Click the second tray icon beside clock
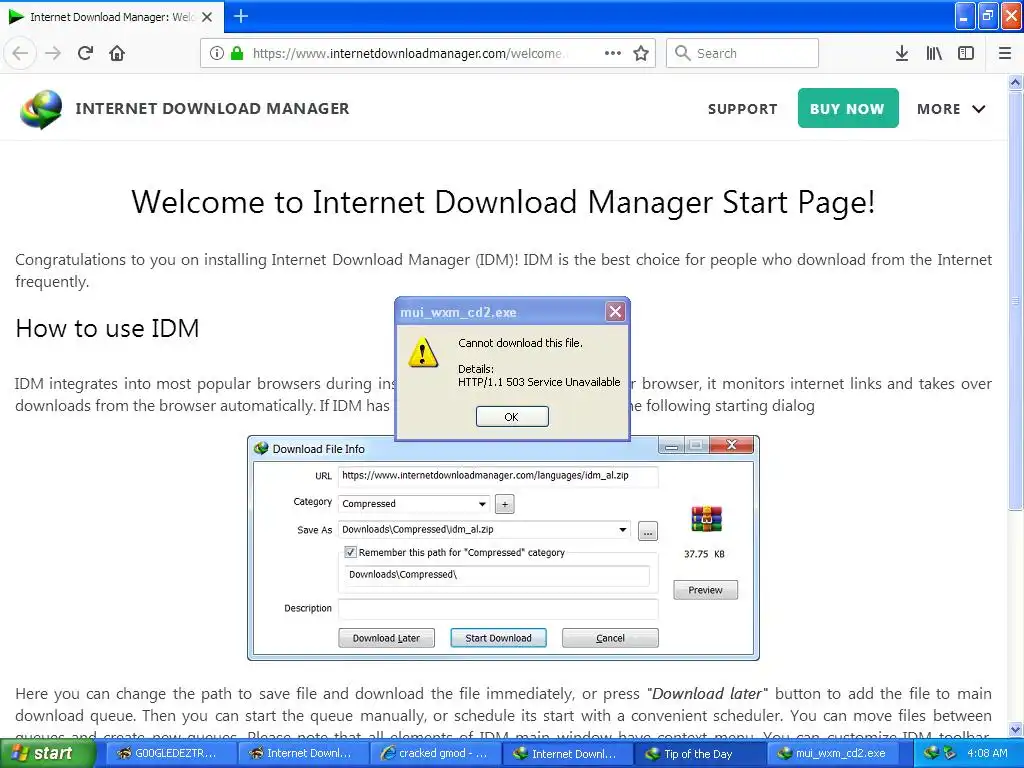The width and height of the screenshot is (1024, 768). [949, 753]
